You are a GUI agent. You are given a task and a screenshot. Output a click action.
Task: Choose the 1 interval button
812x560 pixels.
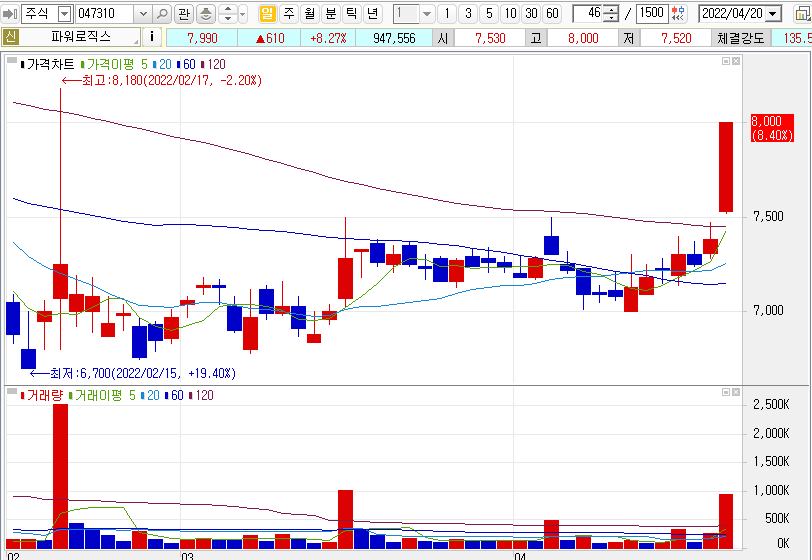[447, 13]
